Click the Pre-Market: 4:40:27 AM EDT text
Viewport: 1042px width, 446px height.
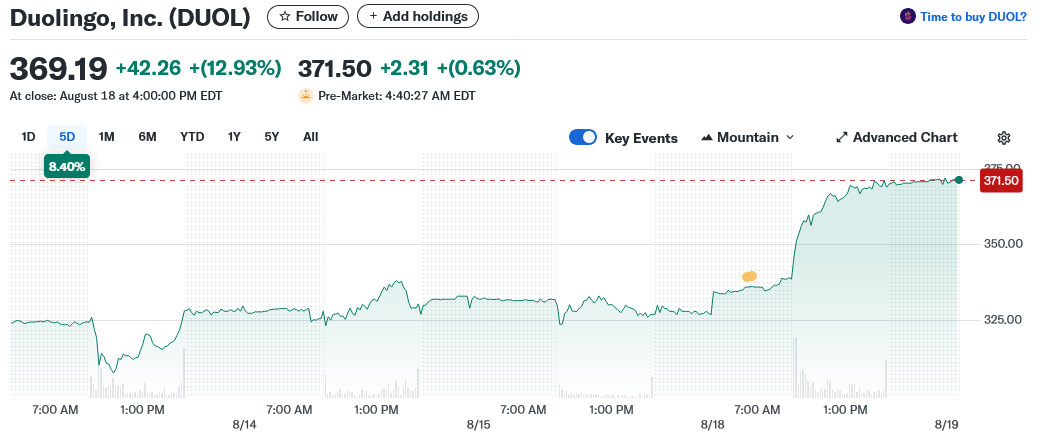[397, 96]
